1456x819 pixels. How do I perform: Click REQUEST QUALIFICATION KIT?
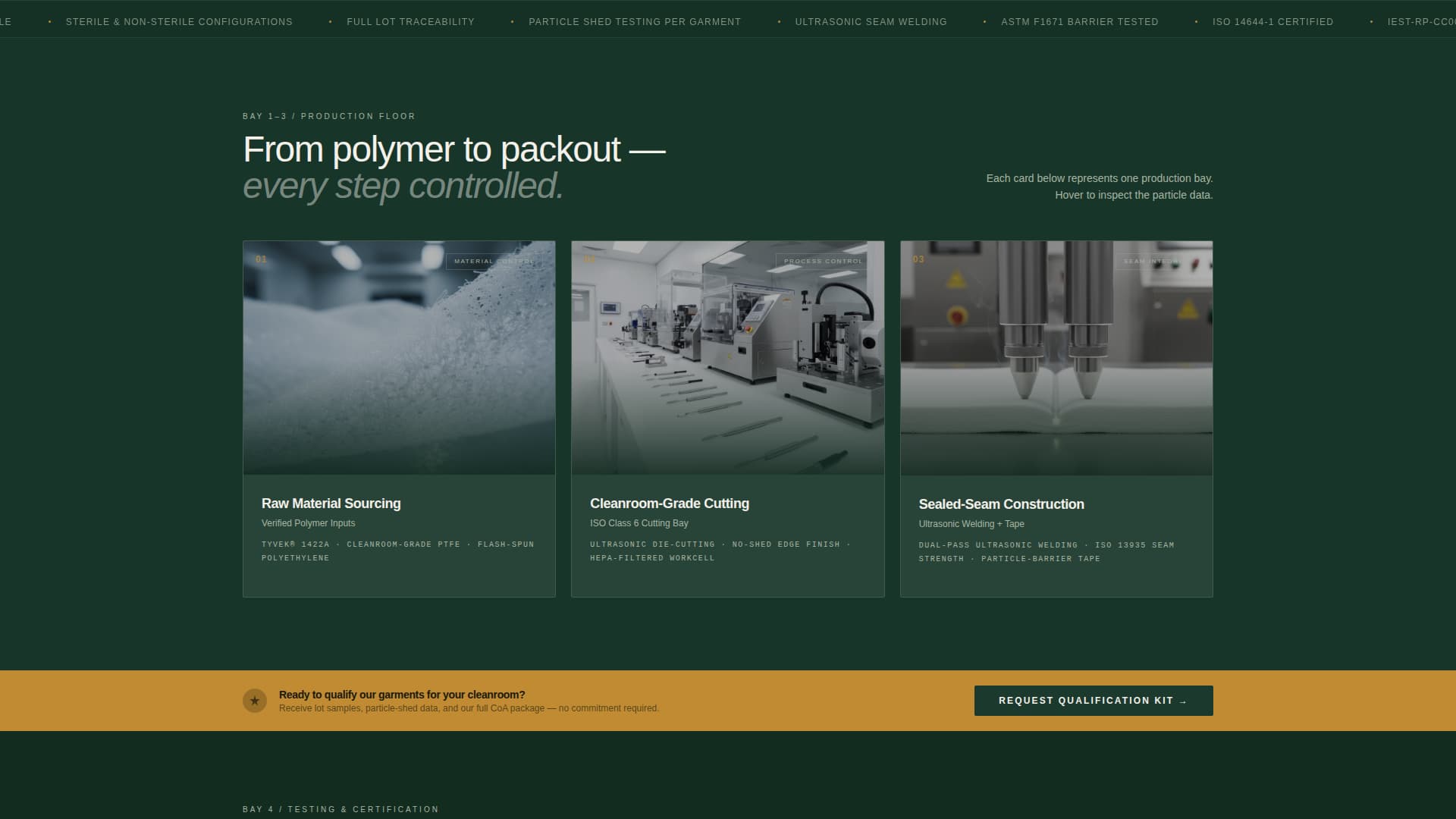[x=1093, y=700]
